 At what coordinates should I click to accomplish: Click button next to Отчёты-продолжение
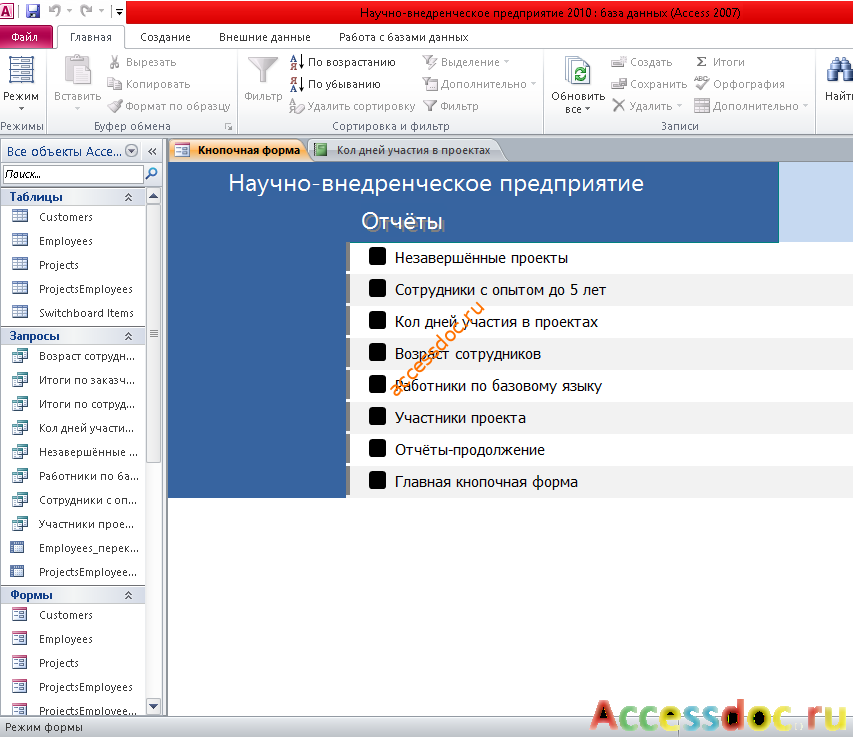377,448
